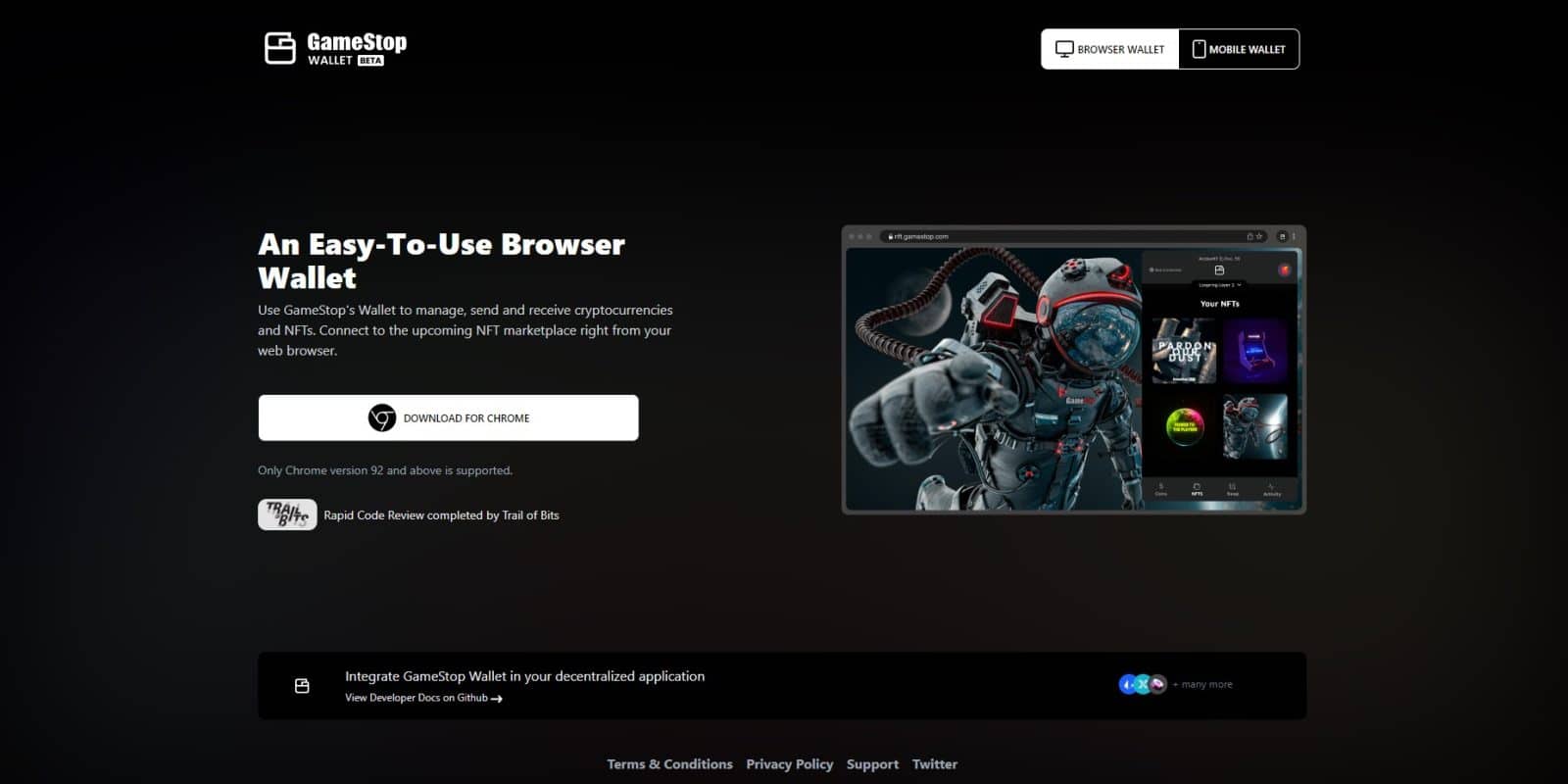Screen dimensions: 1568x784
Task: Click the Trail of Bits logo
Action: pos(287,514)
